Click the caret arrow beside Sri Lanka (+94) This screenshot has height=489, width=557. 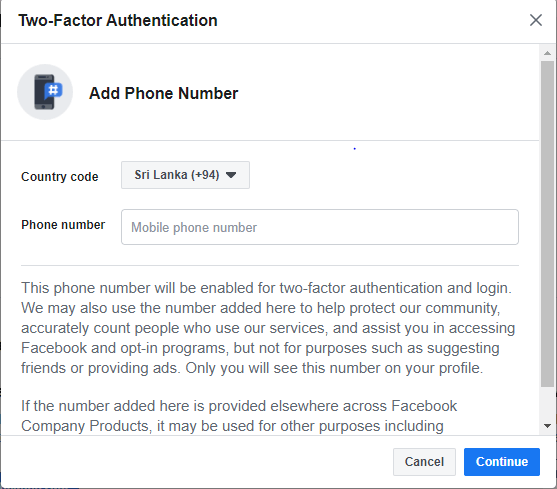tap(231, 175)
